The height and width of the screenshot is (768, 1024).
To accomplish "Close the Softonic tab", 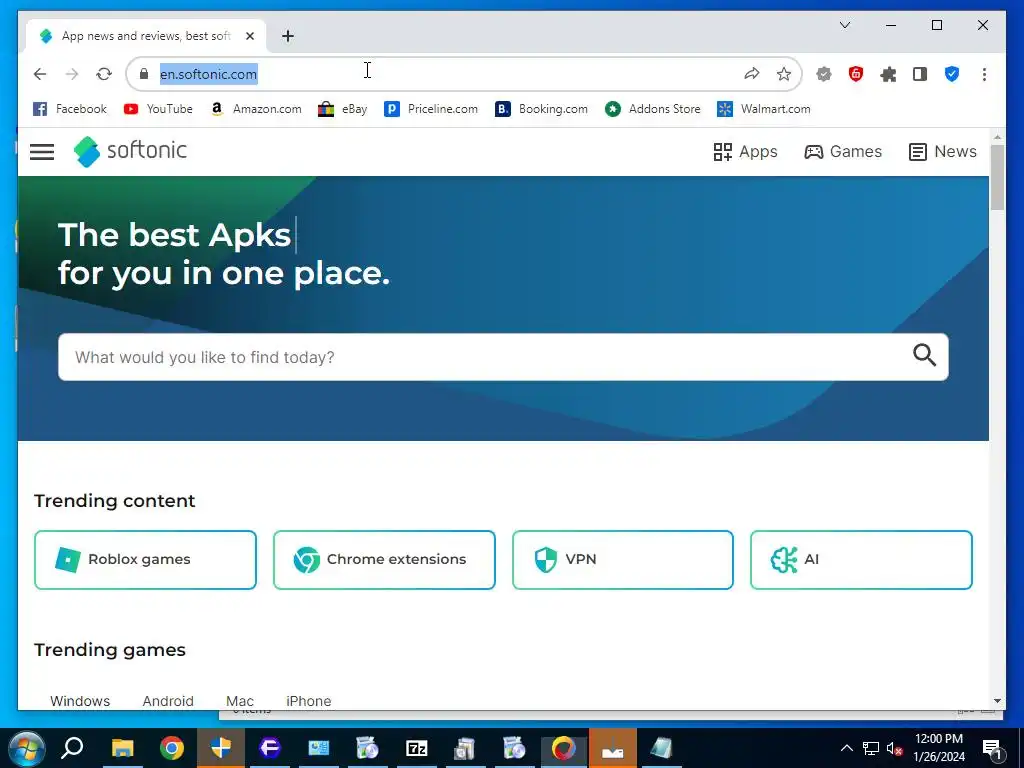I will click(x=249, y=36).
